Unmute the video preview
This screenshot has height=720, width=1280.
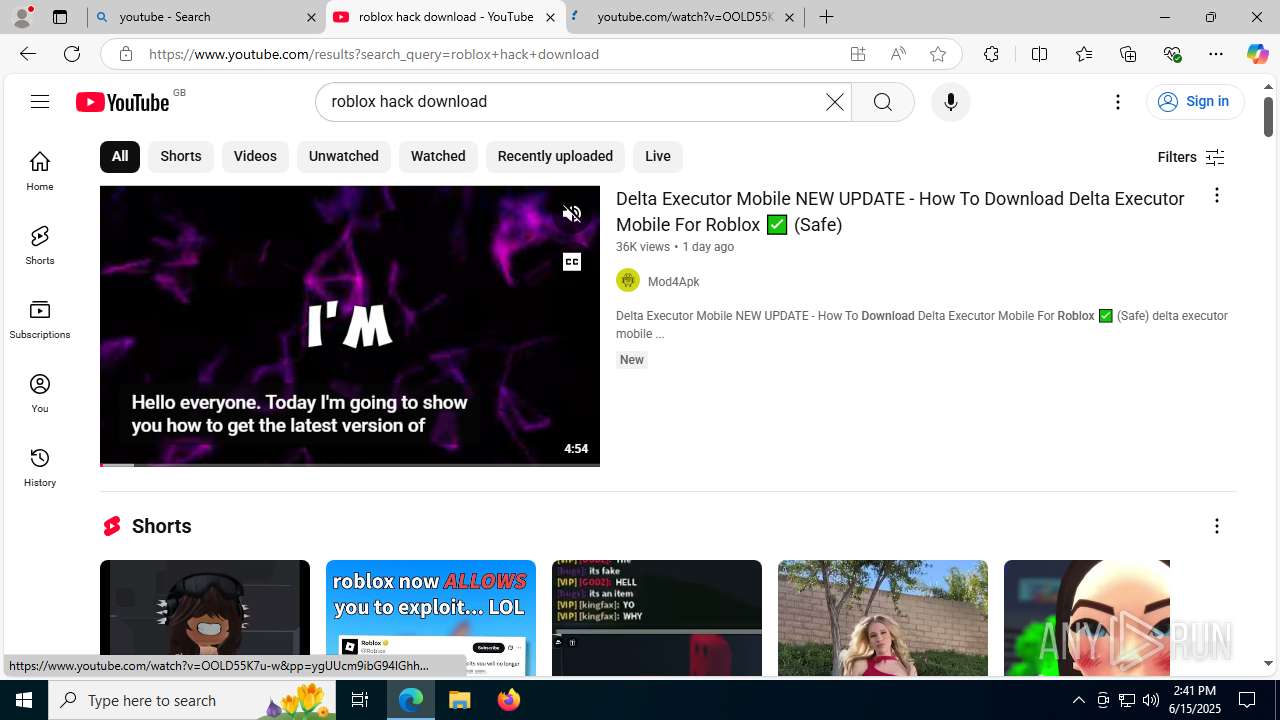572,214
